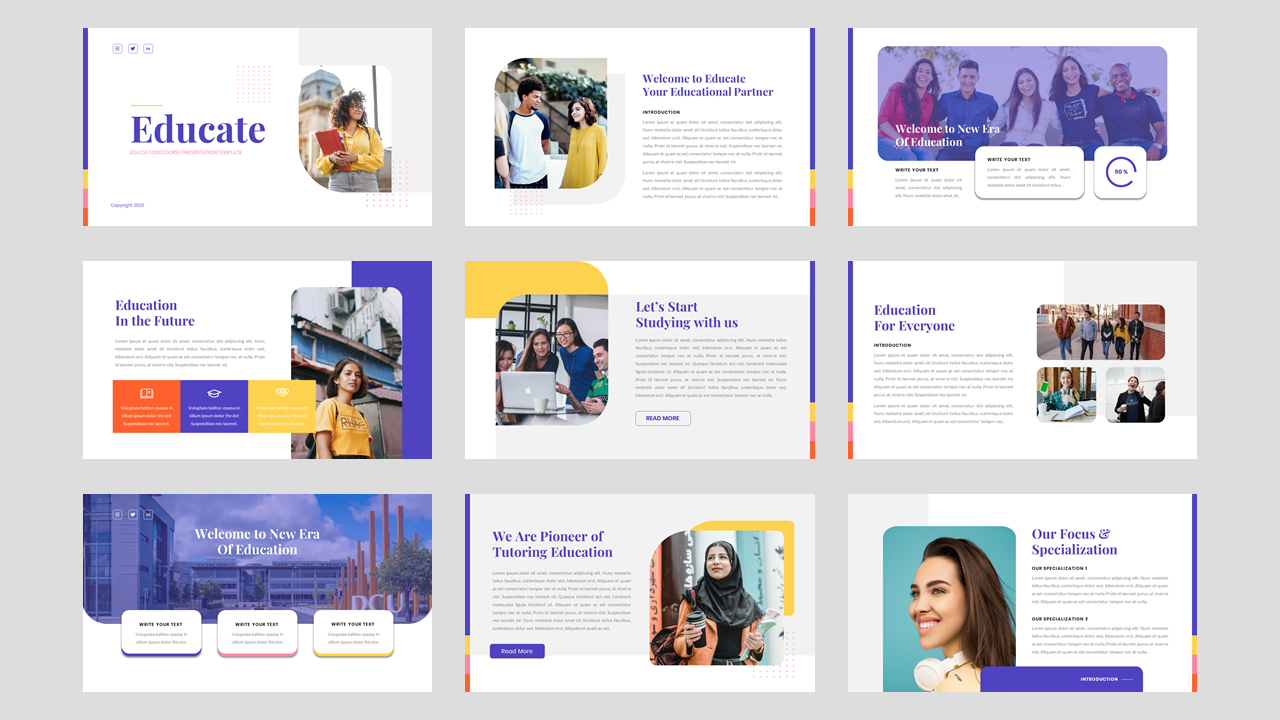Screen dimensions: 1280x720
Task: Click the 90% circular progress indicator
Action: (1120, 172)
